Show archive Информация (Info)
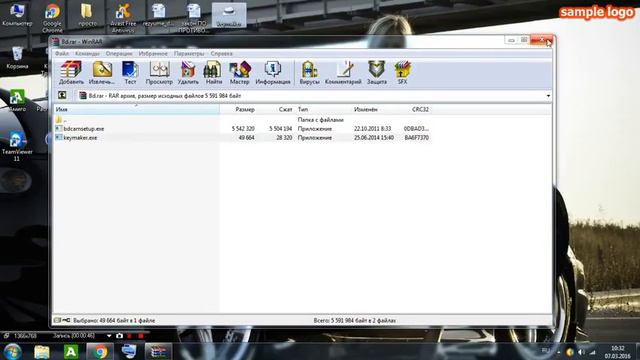This screenshot has height=360, width=640. [273, 73]
